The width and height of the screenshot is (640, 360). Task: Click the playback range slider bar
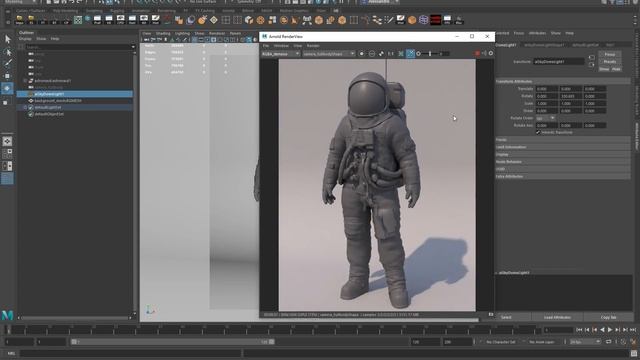pos(173,342)
